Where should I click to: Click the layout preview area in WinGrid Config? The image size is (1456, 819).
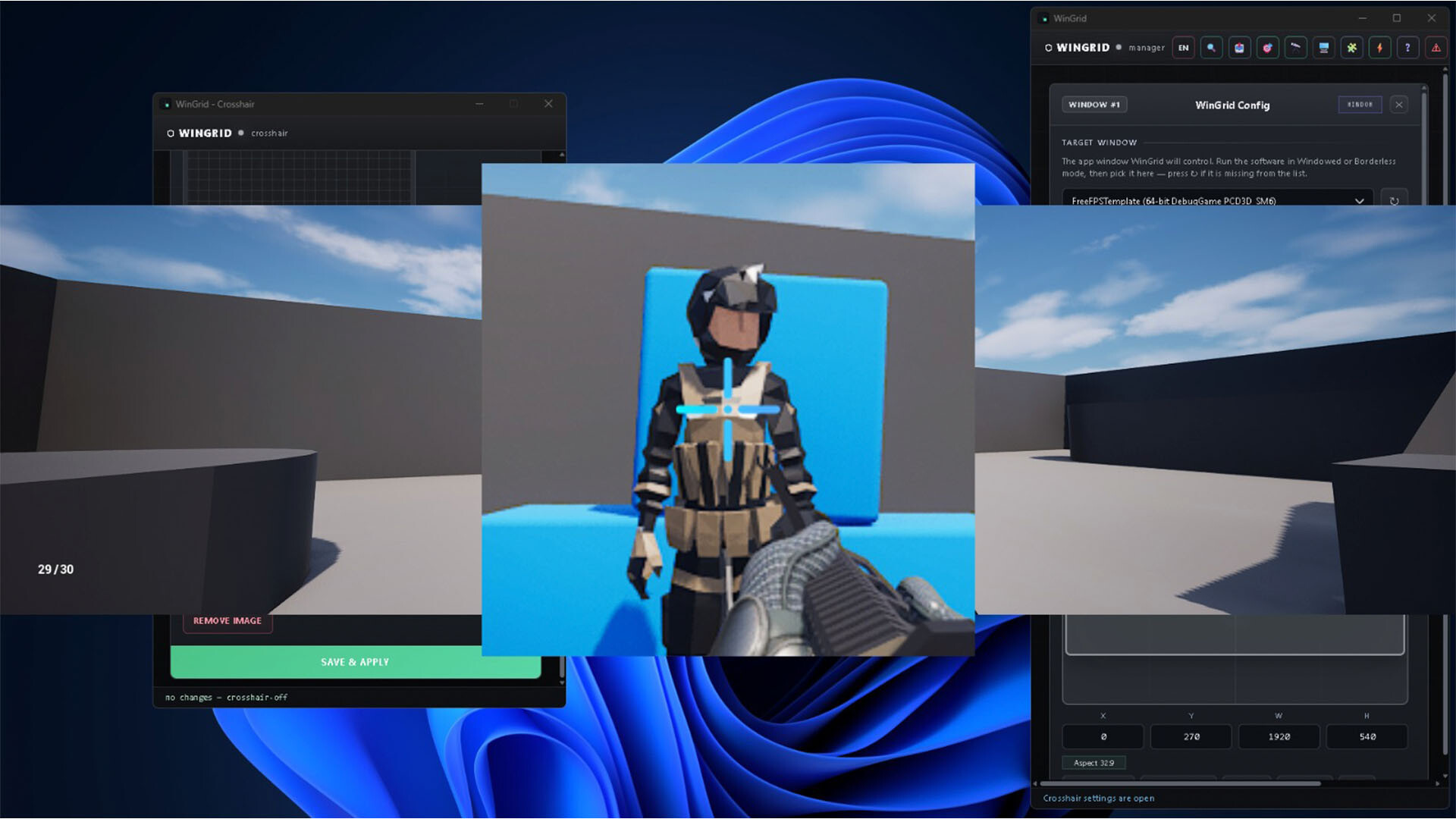click(x=1235, y=660)
